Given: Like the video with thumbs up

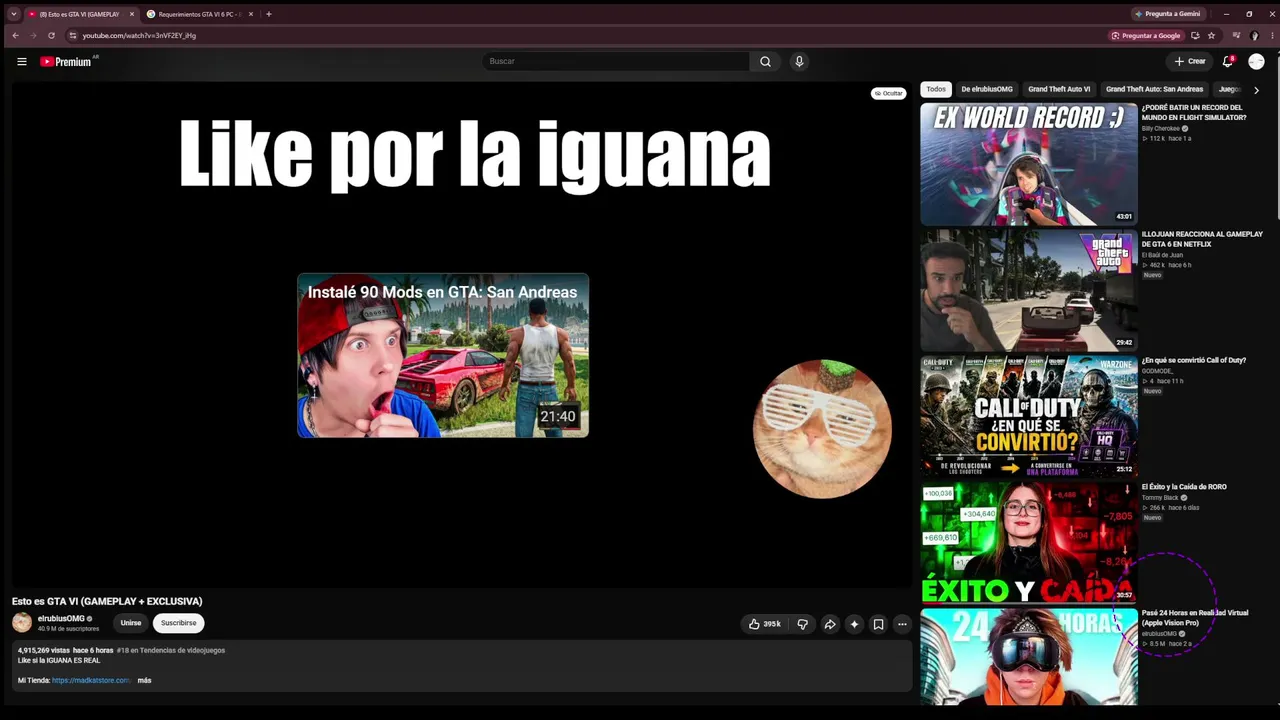Looking at the screenshot, I should click(764, 624).
